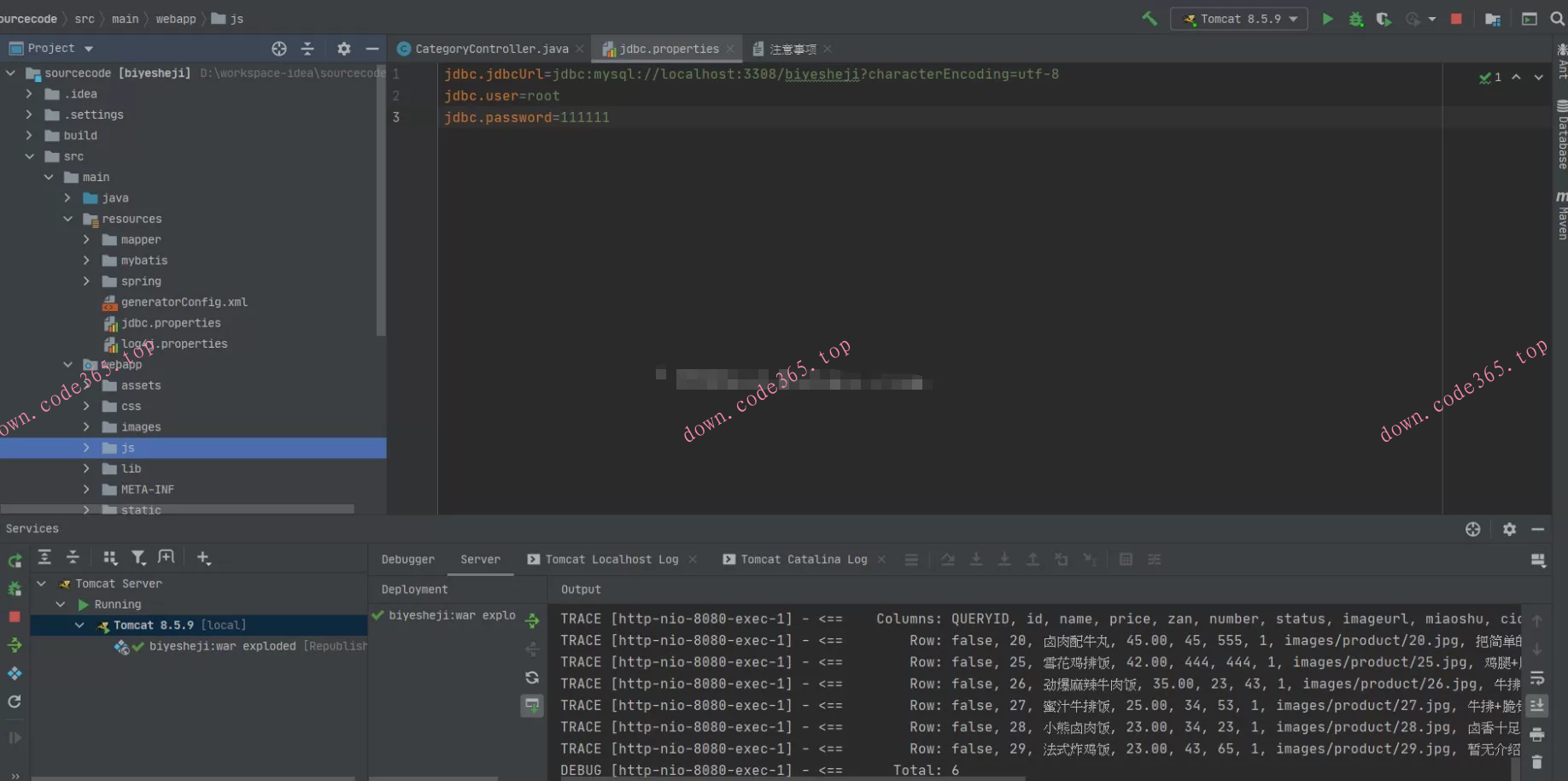Run Tomcat with the green play button

click(1327, 19)
